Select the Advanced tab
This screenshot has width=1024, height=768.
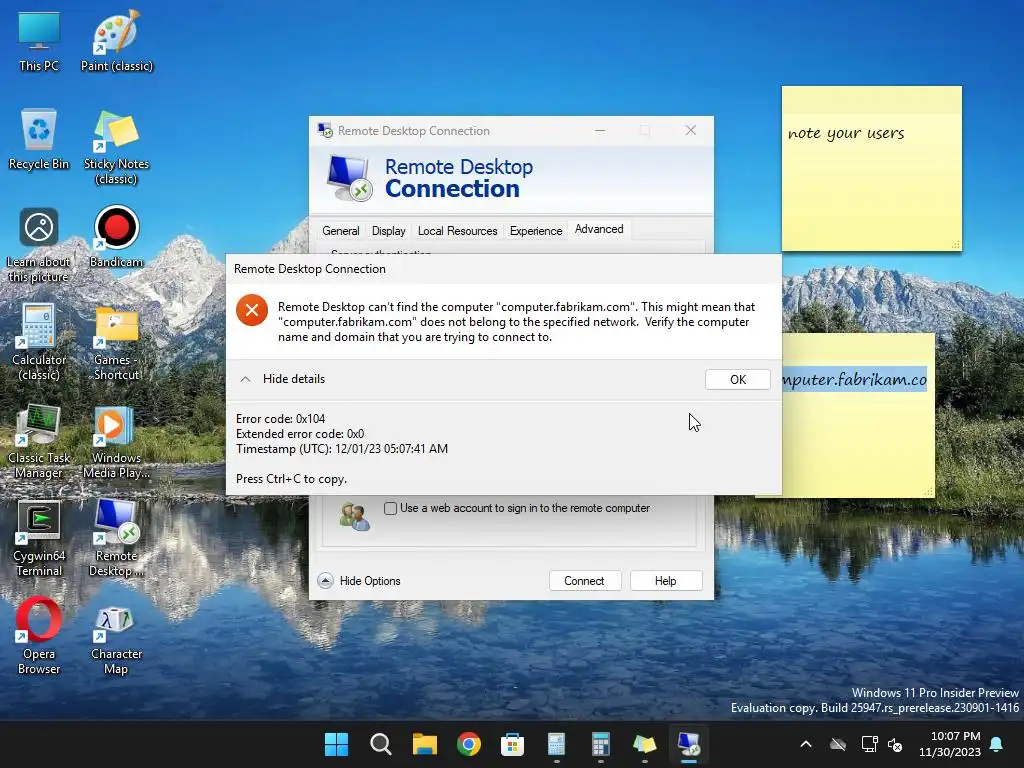(x=599, y=229)
